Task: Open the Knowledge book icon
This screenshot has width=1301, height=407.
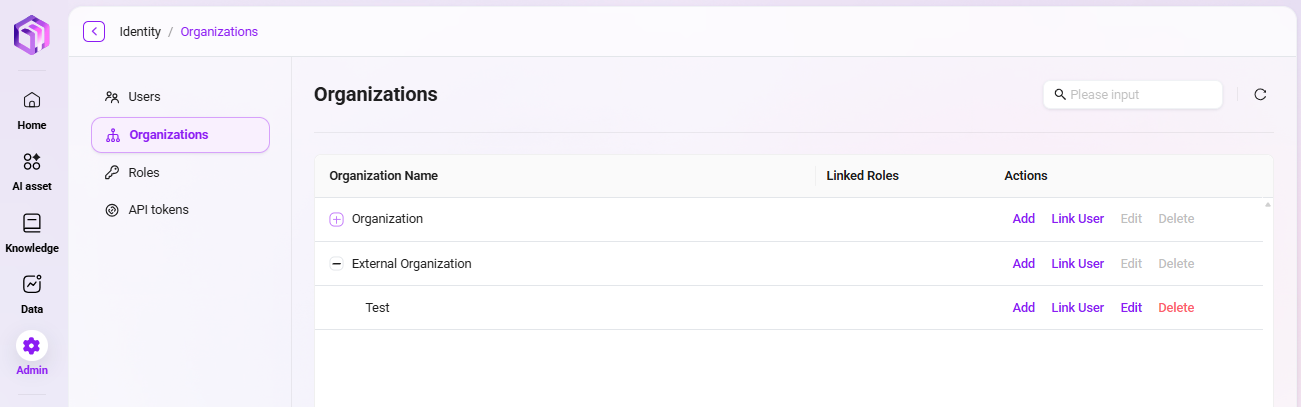Action: [x=32, y=223]
